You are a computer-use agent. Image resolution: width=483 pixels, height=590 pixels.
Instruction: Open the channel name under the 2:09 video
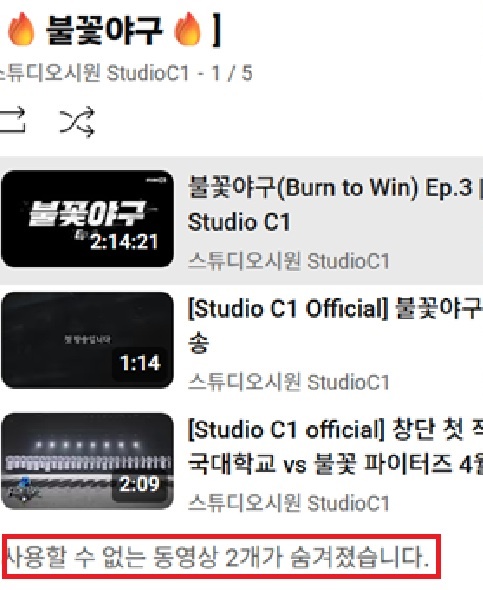[x=289, y=503]
